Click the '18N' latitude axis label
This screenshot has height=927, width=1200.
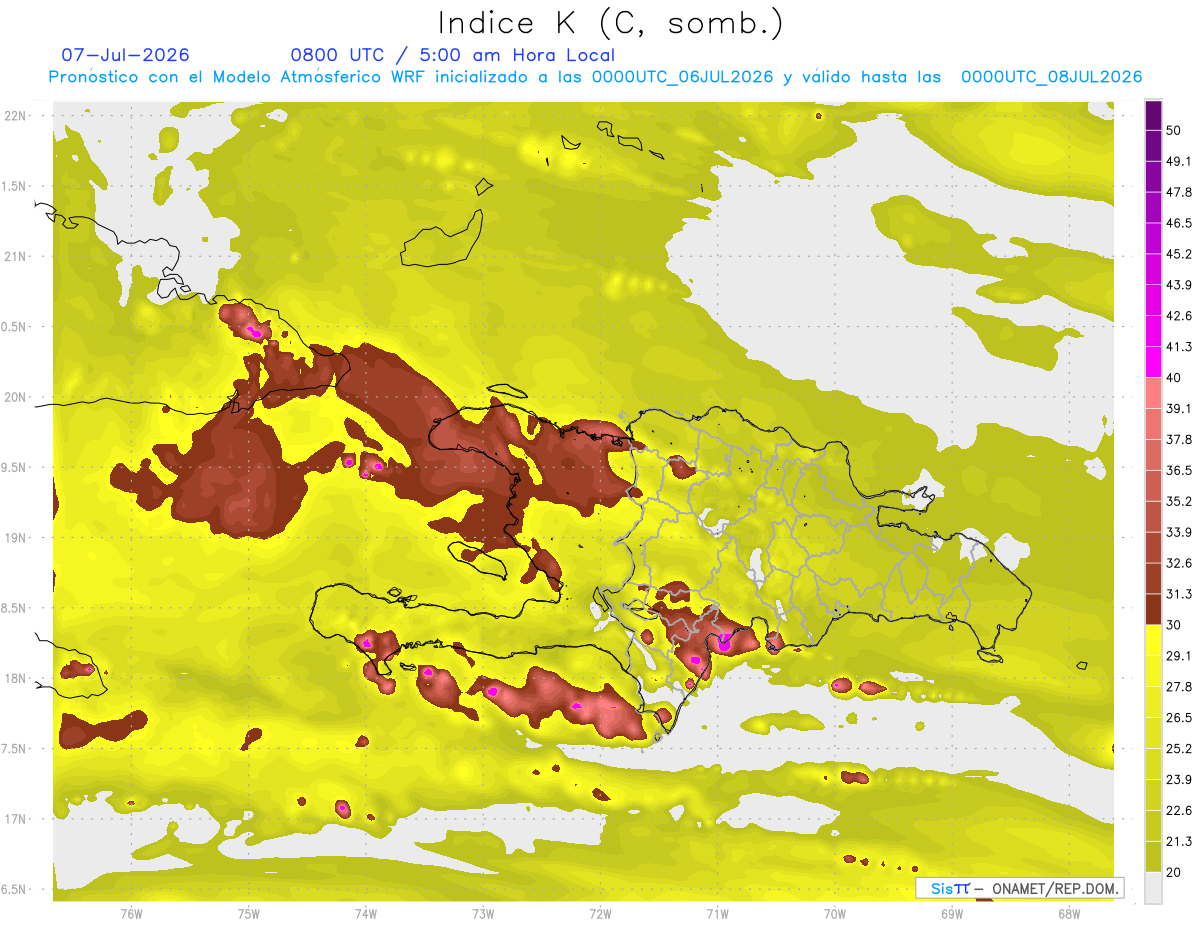(16, 679)
